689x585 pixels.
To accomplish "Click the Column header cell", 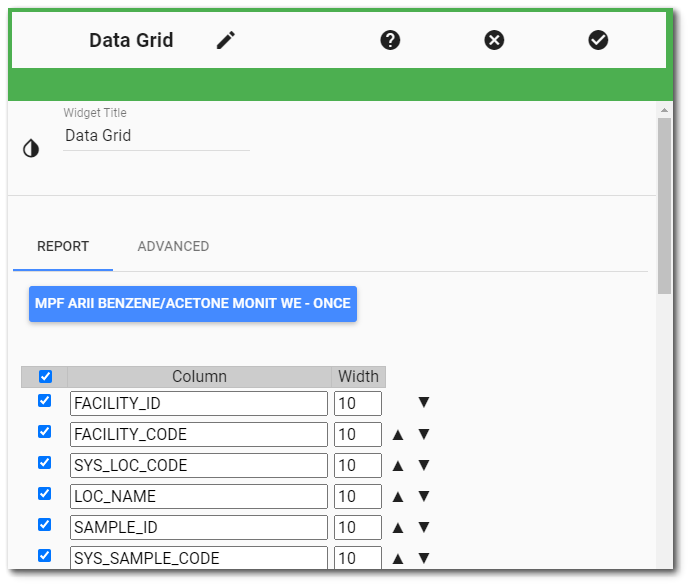I will 199,377.
